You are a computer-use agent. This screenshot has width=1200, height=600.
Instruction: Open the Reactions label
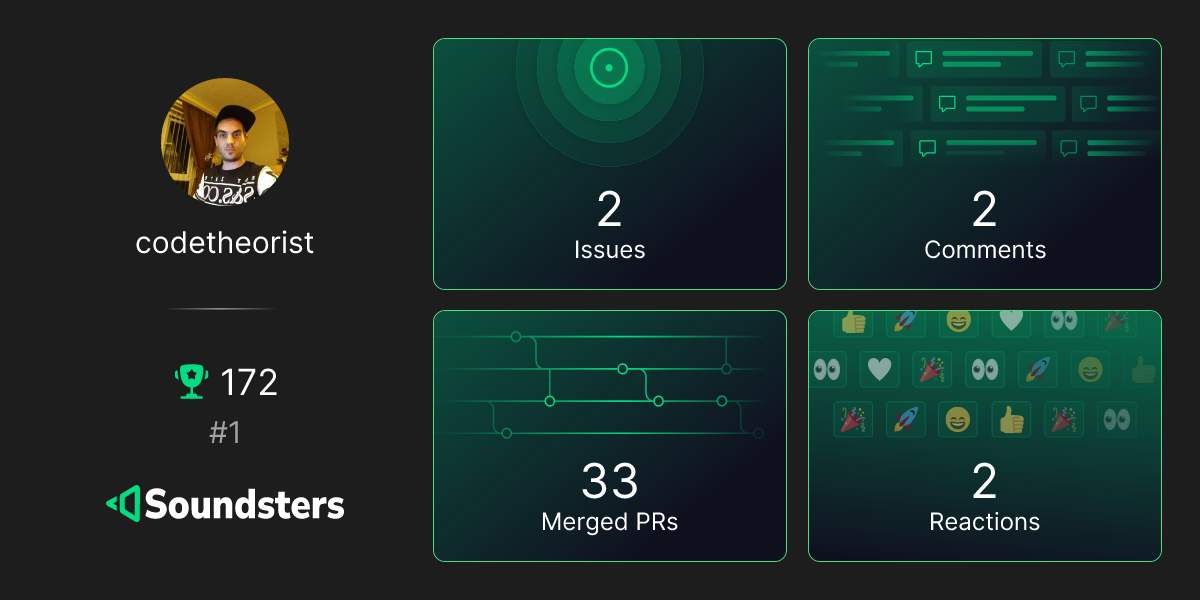tap(984, 522)
